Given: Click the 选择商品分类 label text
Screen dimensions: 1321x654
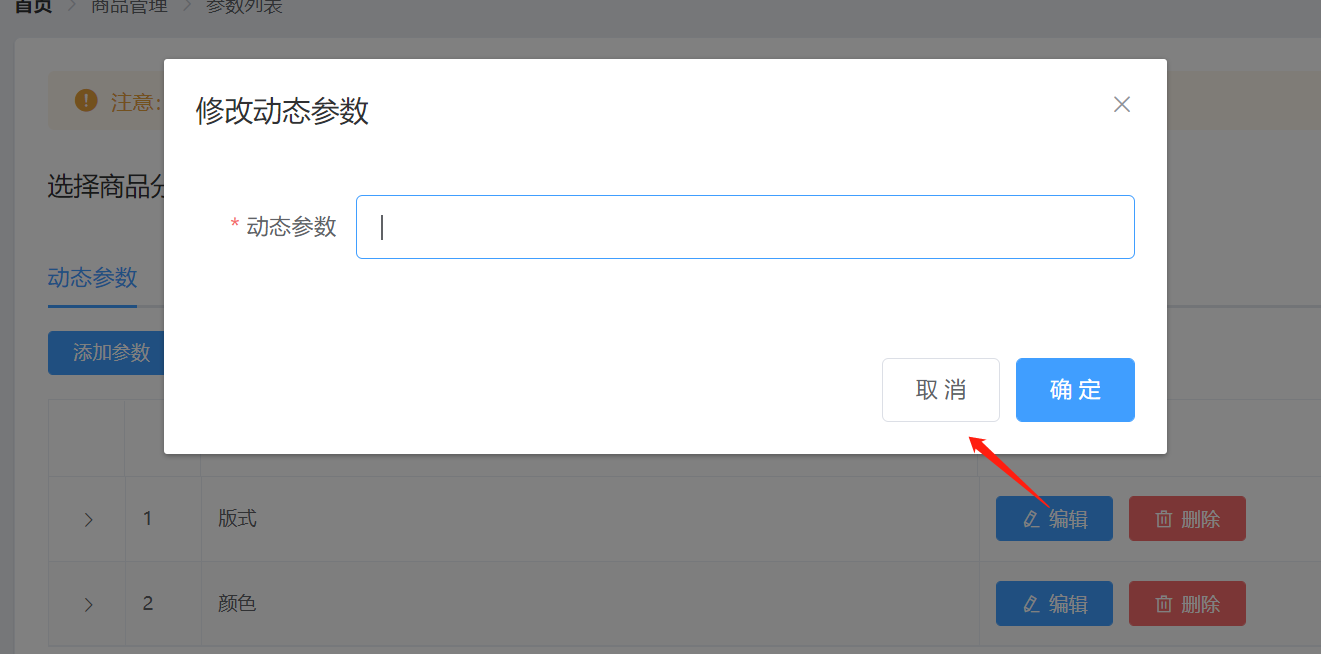Looking at the screenshot, I should tap(106, 186).
